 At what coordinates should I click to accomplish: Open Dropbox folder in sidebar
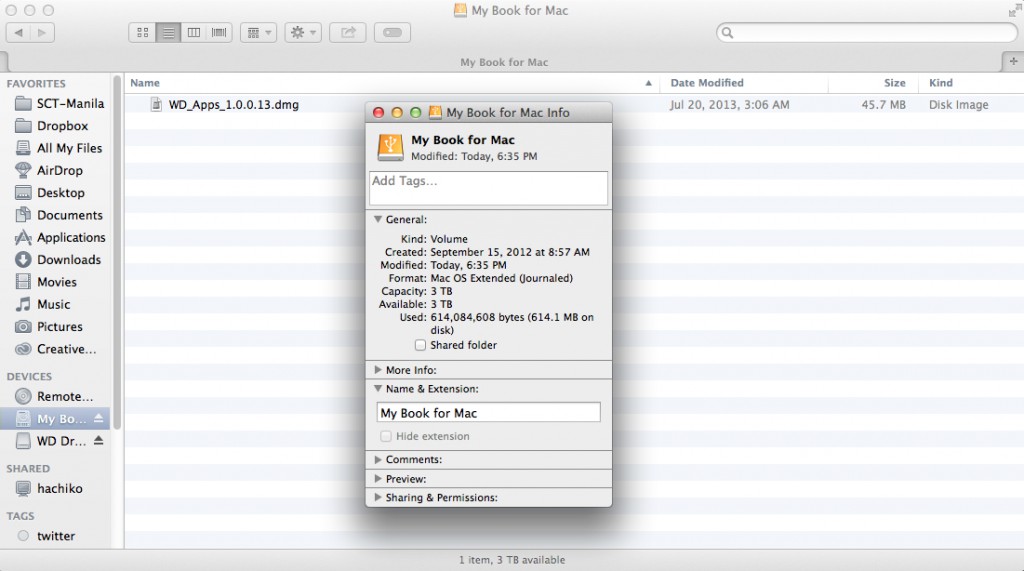[62, 126]
